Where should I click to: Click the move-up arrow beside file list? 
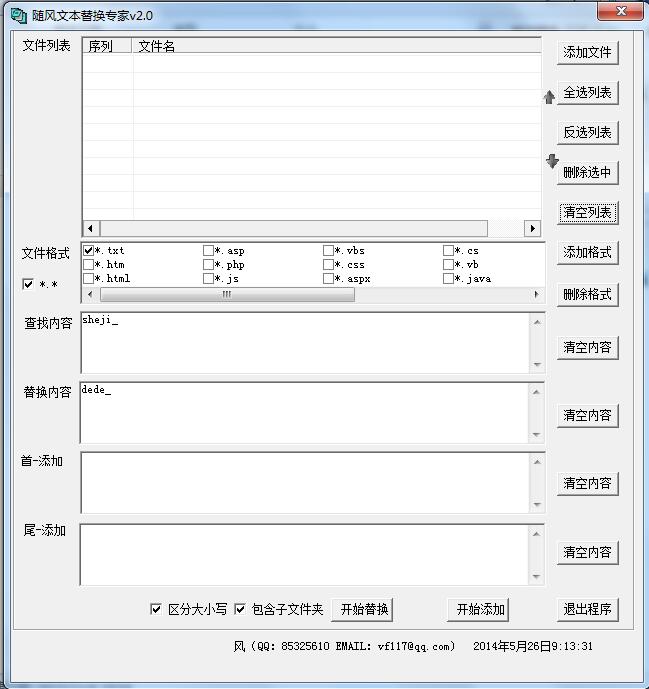coord(548,98)
